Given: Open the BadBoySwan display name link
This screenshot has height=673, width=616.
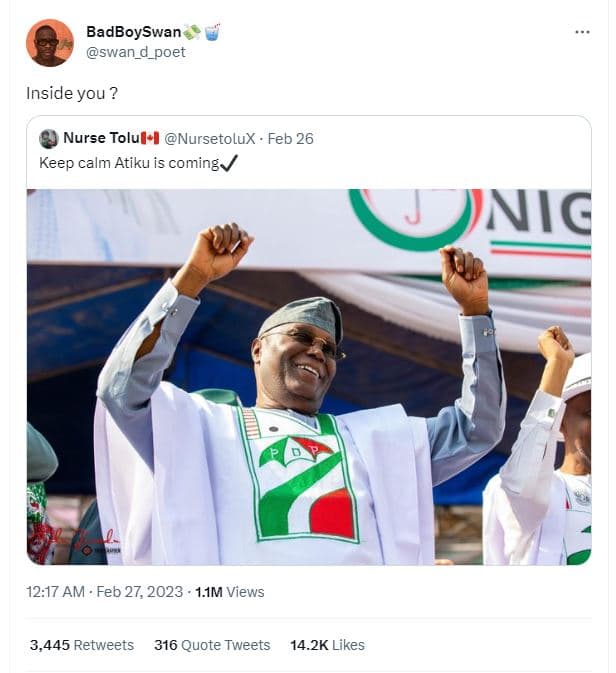Looking at the screenshot, I should (133, 32).
